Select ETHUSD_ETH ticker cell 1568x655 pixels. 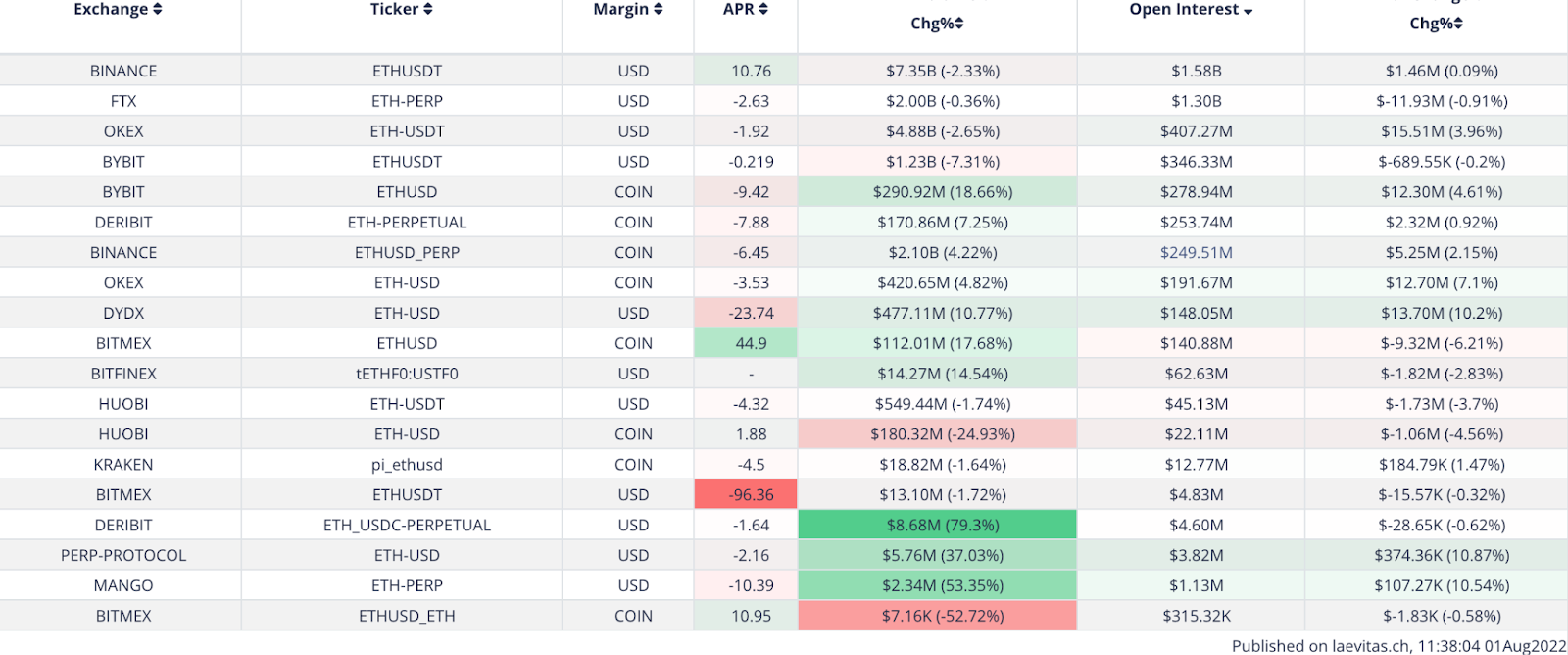(x=402, y=617)
